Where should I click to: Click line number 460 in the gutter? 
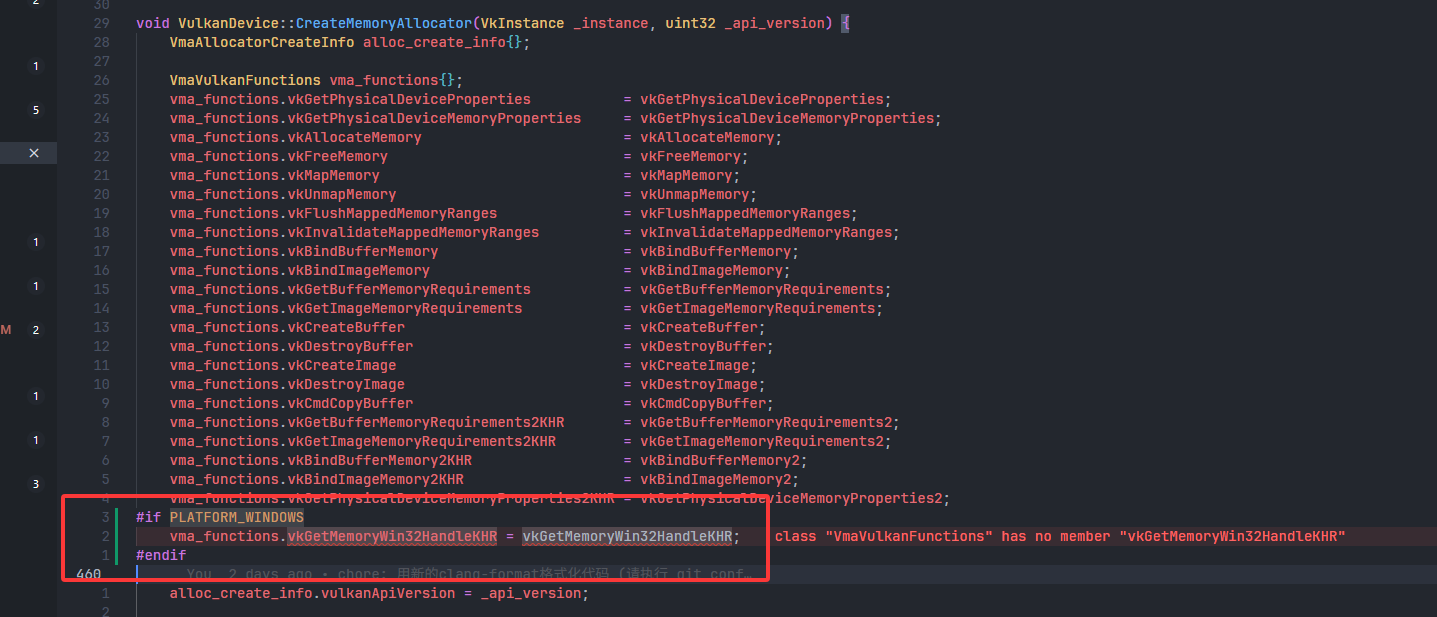point(88,574)
